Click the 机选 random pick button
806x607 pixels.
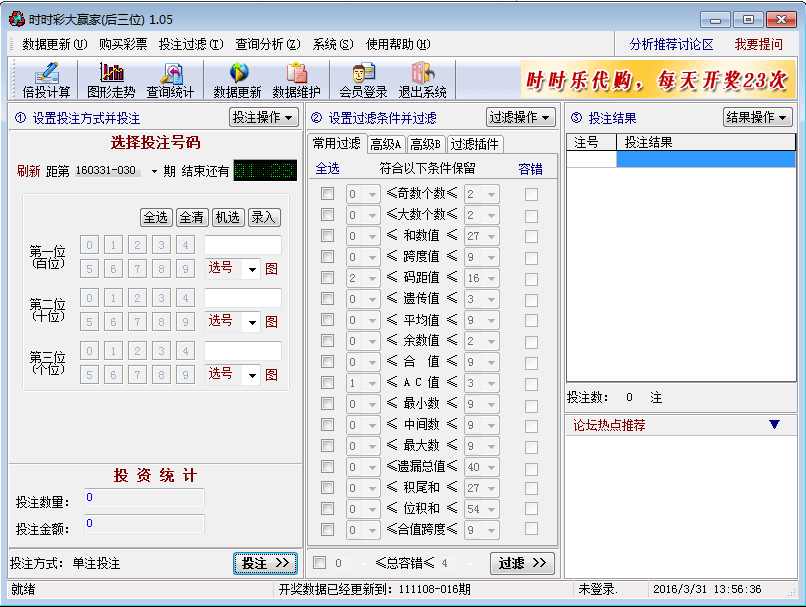tap(228, 217)
